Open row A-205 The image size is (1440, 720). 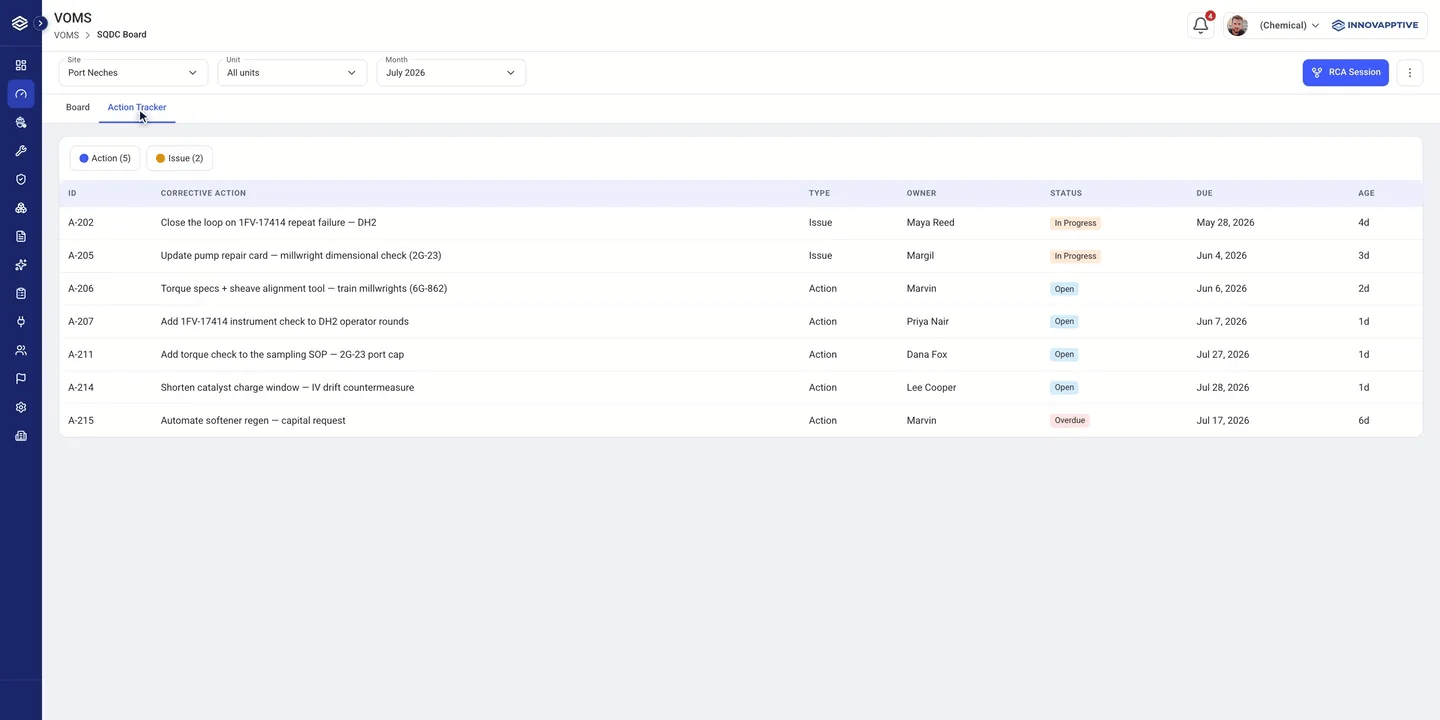pyautogui.click(x=740, y=256)
